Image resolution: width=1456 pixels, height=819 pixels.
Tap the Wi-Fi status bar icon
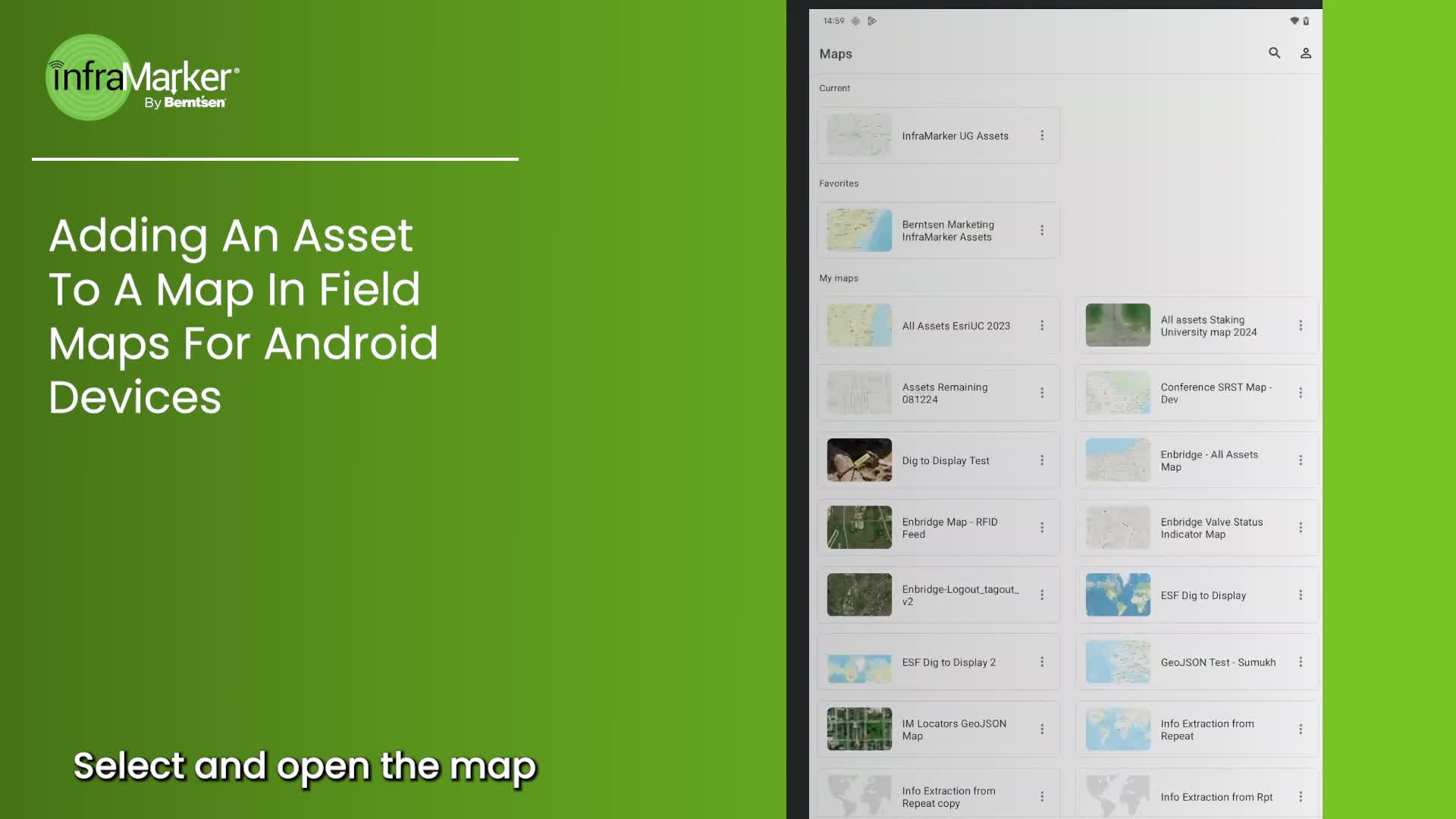point(1294,21)
